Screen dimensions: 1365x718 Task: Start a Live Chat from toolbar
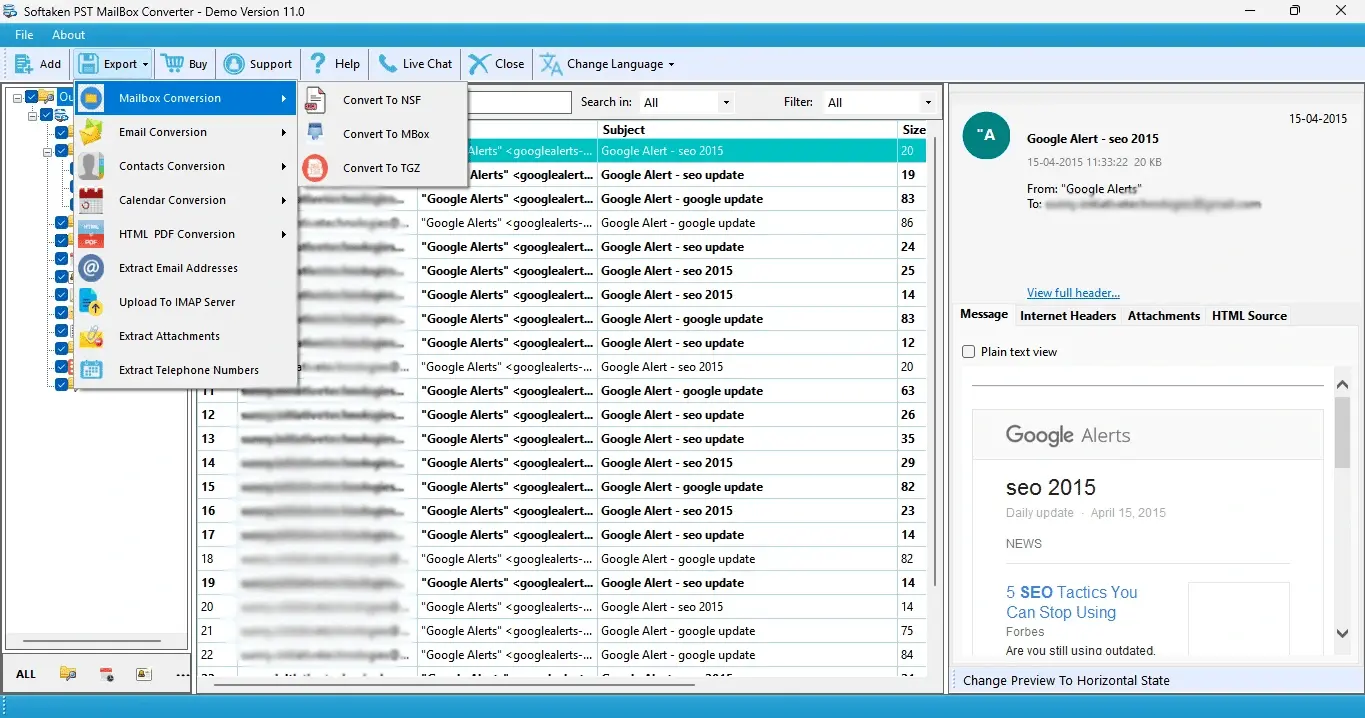[x=415, y=64]
